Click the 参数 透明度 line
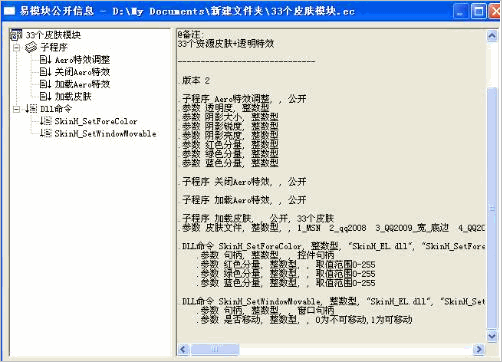502x362 pixels. click(225, 108)
